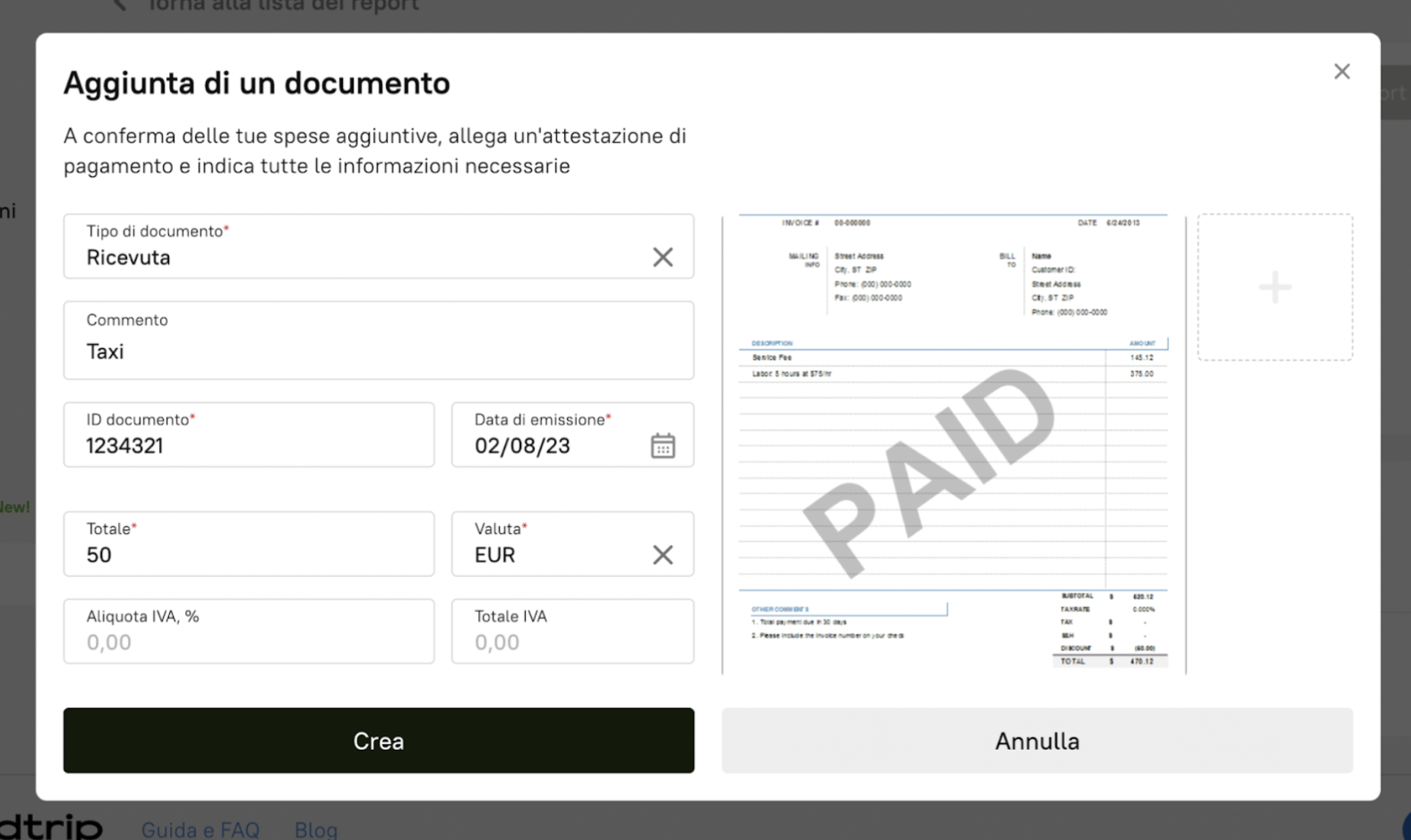Viewport: 1411px width, 840px height.
Task: Open the Tipo di documento dropdown
Action: pyautogui.click(x=360, y=247)
